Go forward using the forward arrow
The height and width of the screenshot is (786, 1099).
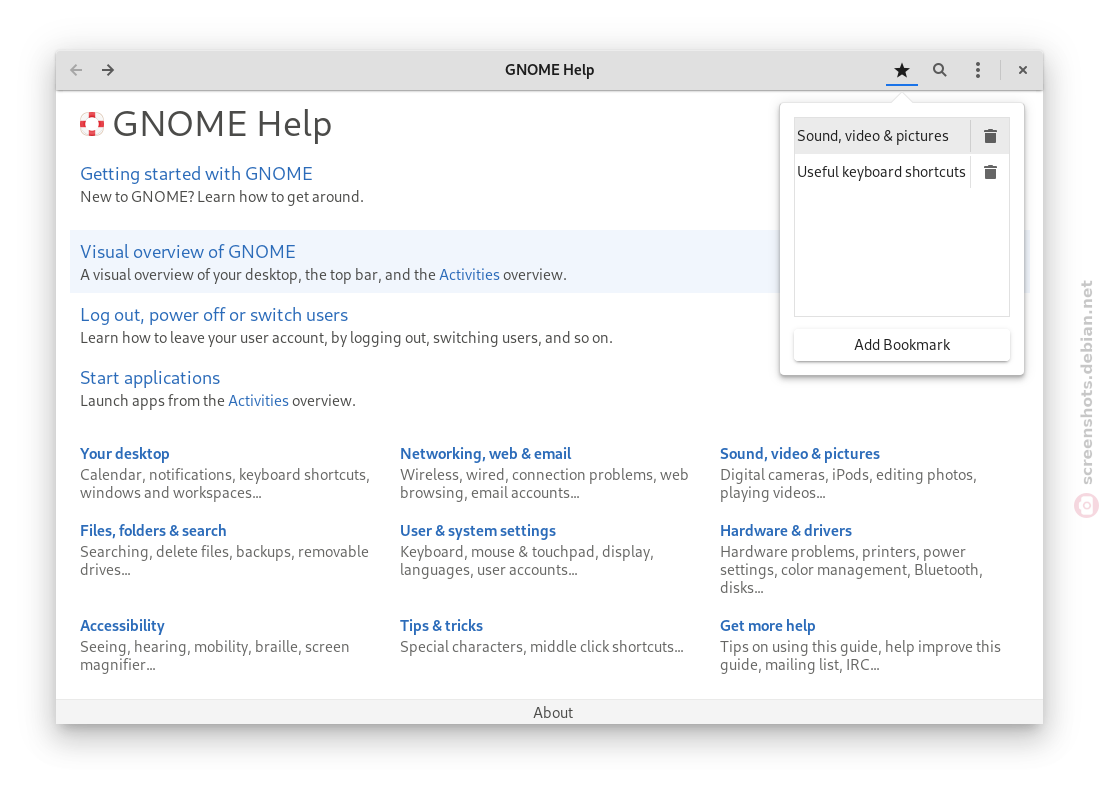pyautogui.click(x=107, y=70)
